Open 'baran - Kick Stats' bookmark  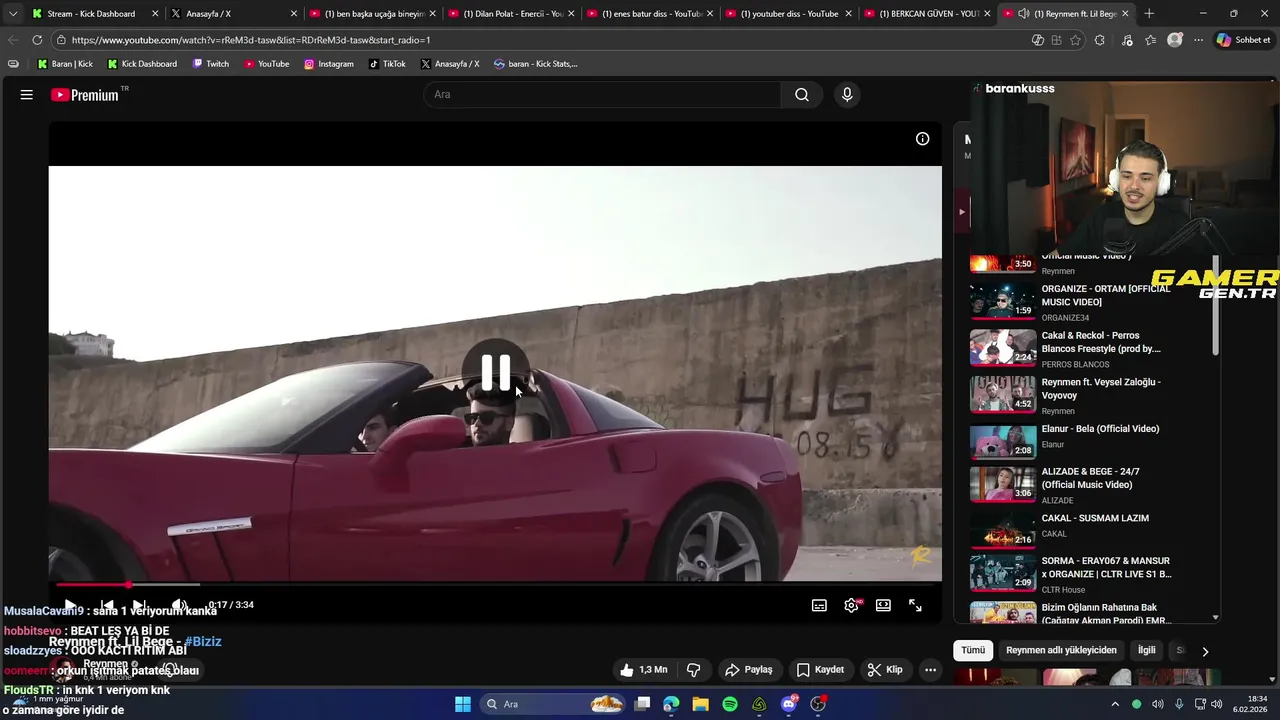pyautogui.click(x=536, y=64)
